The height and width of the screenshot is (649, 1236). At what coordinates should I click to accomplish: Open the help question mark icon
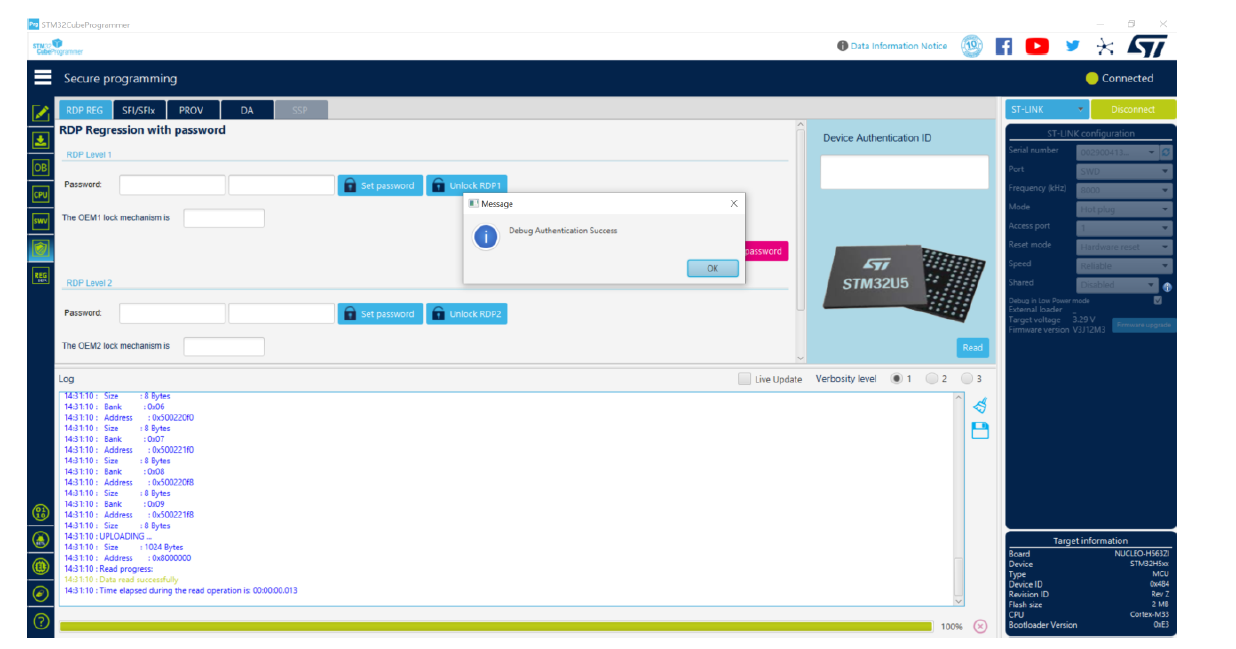(x=41, y=621)
